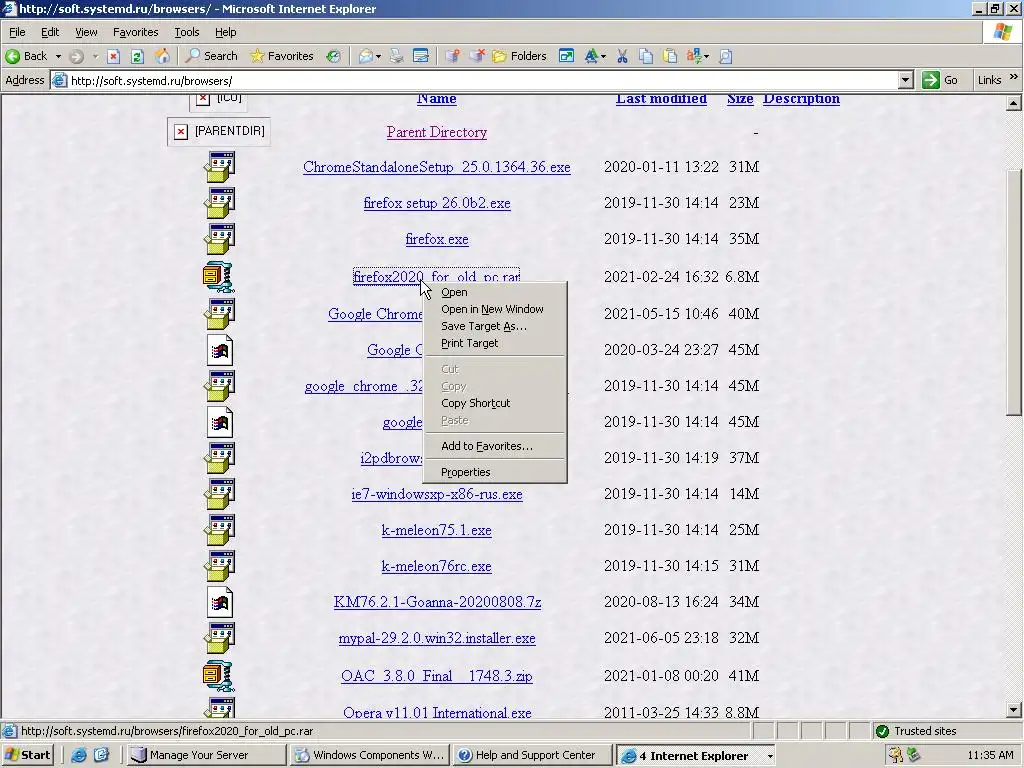The height and width of the screenshot is (768, 1024).
Task: Open the History clock icon
Action: [333, 56]
